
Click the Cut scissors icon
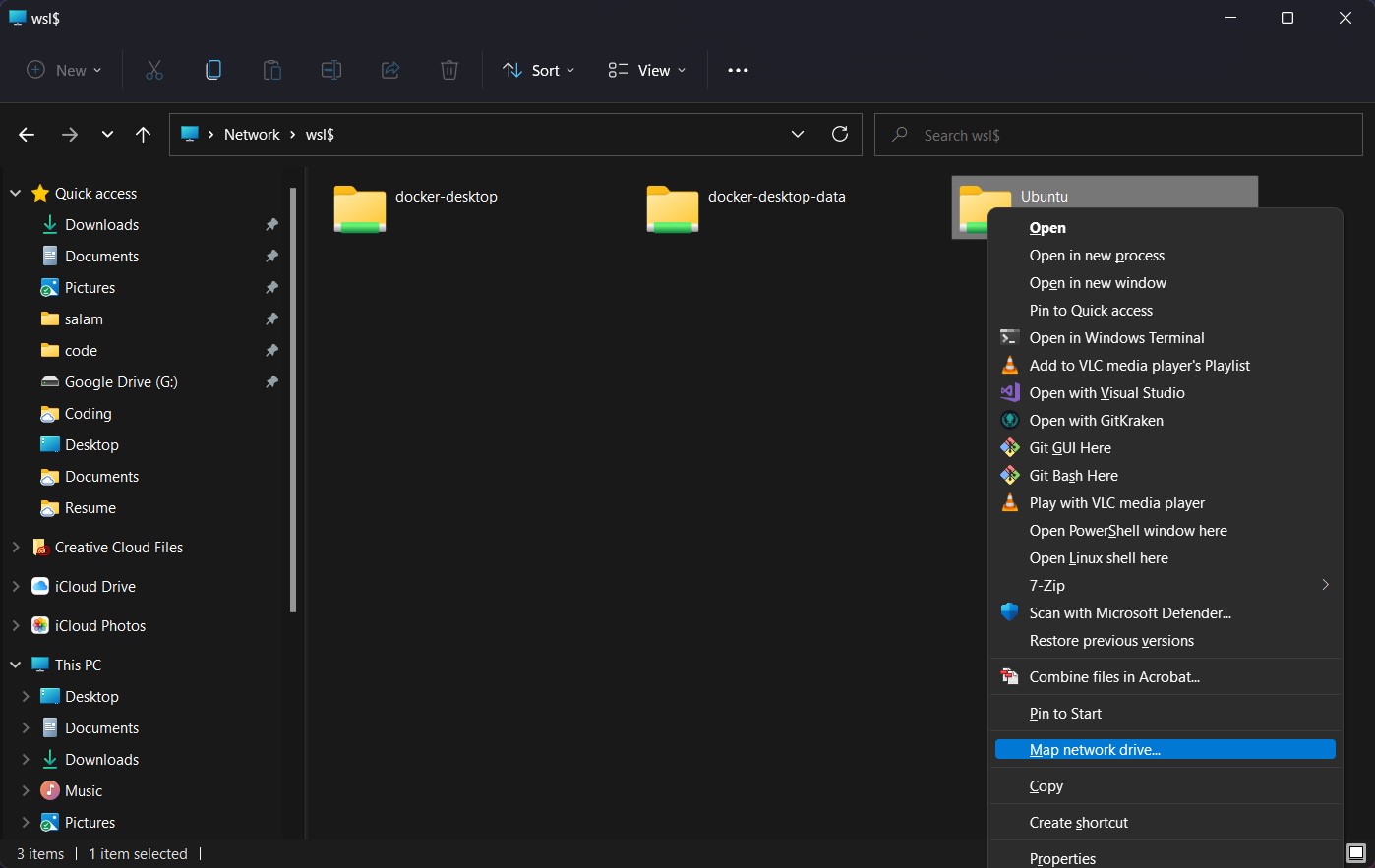click(154, 70)
